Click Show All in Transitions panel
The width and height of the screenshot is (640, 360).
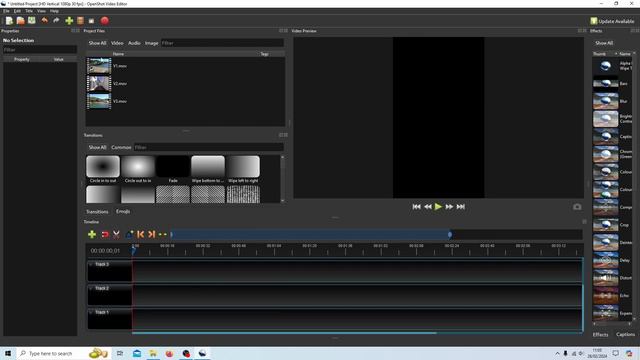tap(97, 147)
